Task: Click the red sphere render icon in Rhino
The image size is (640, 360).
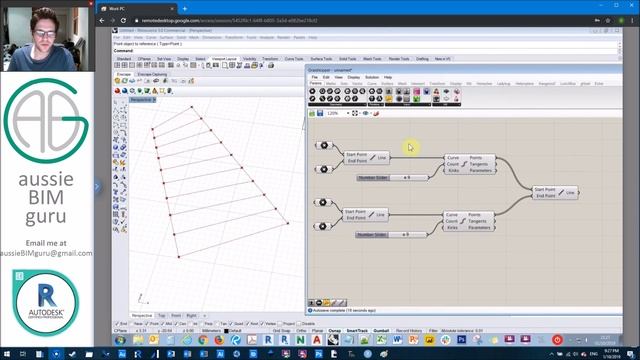Action: [118, 91]
